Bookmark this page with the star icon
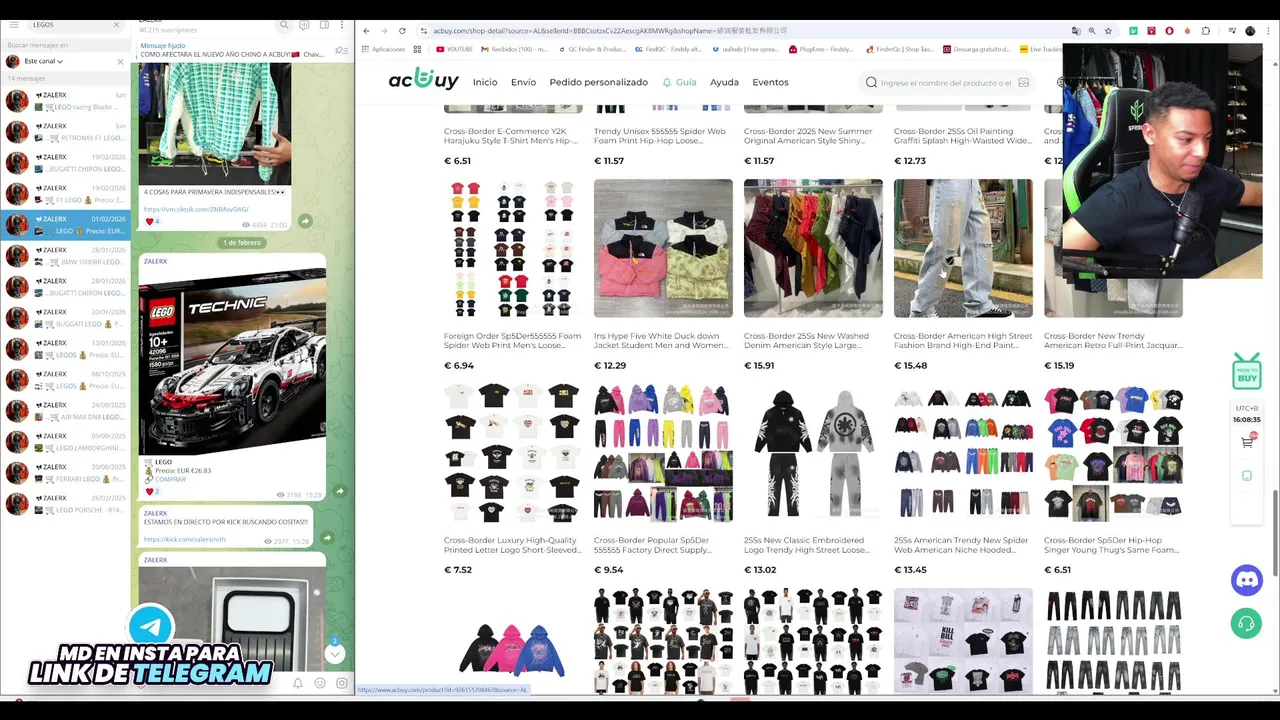 1108,31
